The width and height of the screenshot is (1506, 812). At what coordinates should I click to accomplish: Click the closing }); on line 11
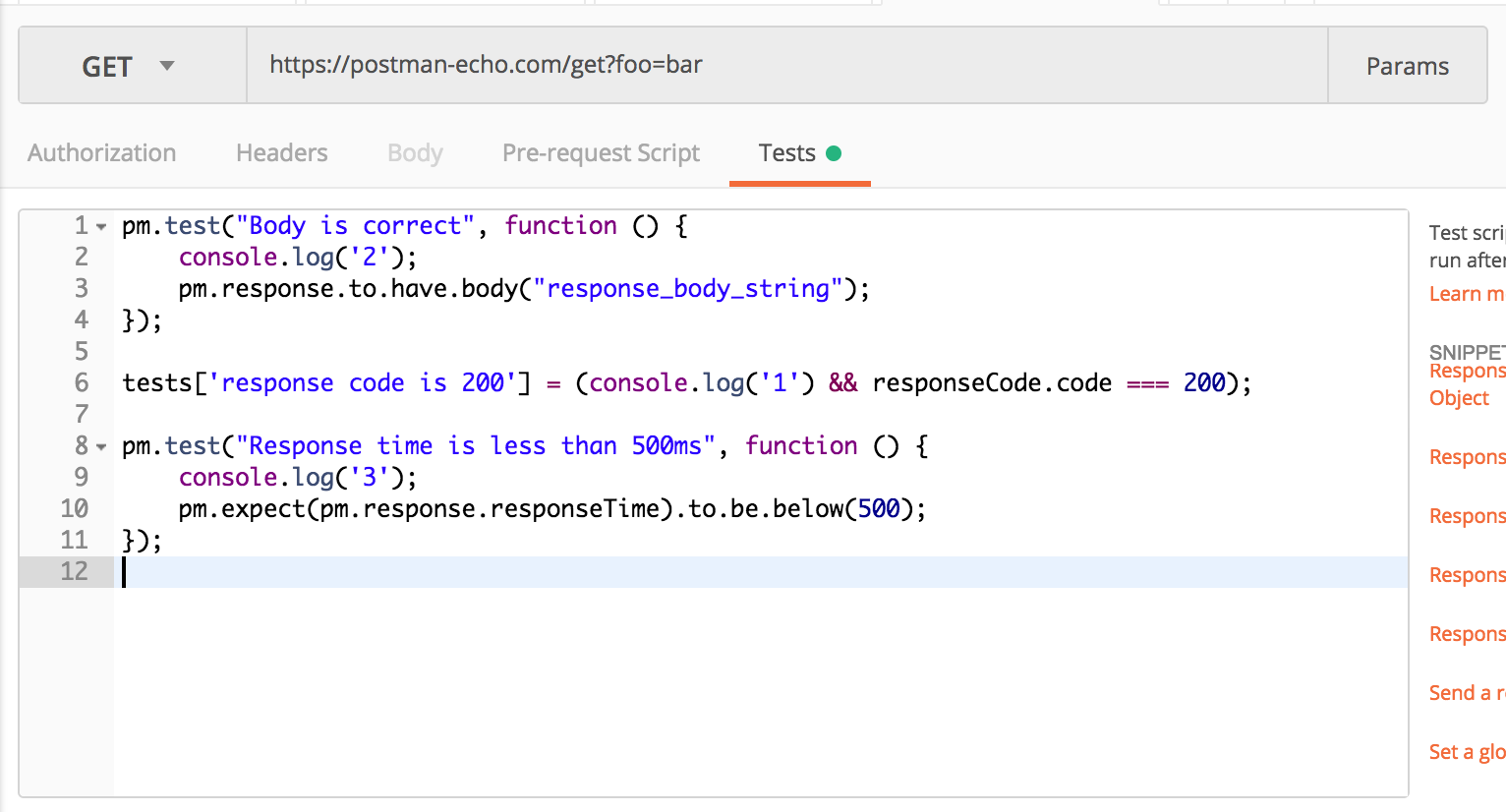pos(143,541)
